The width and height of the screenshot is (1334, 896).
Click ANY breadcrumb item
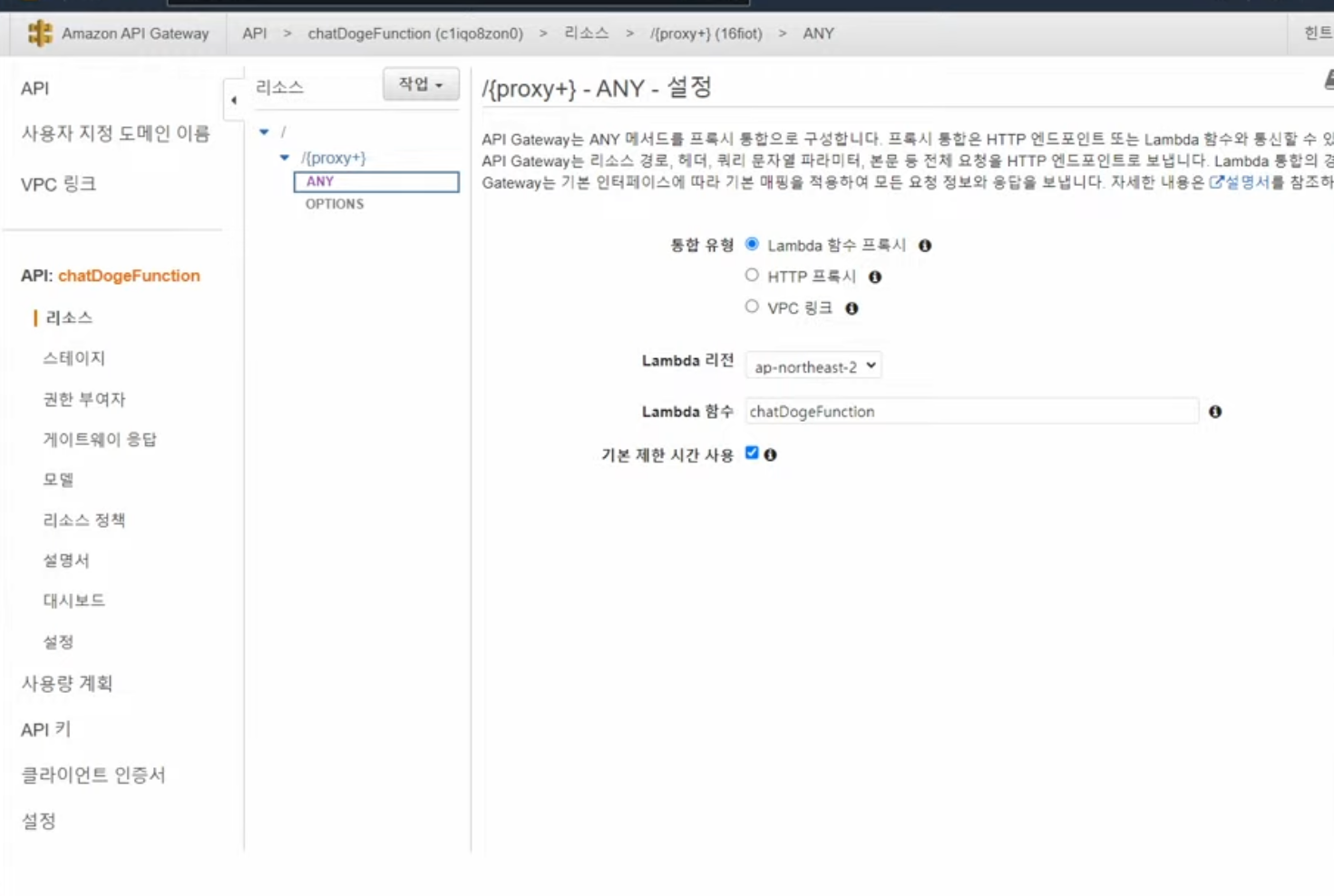[818, 34]
